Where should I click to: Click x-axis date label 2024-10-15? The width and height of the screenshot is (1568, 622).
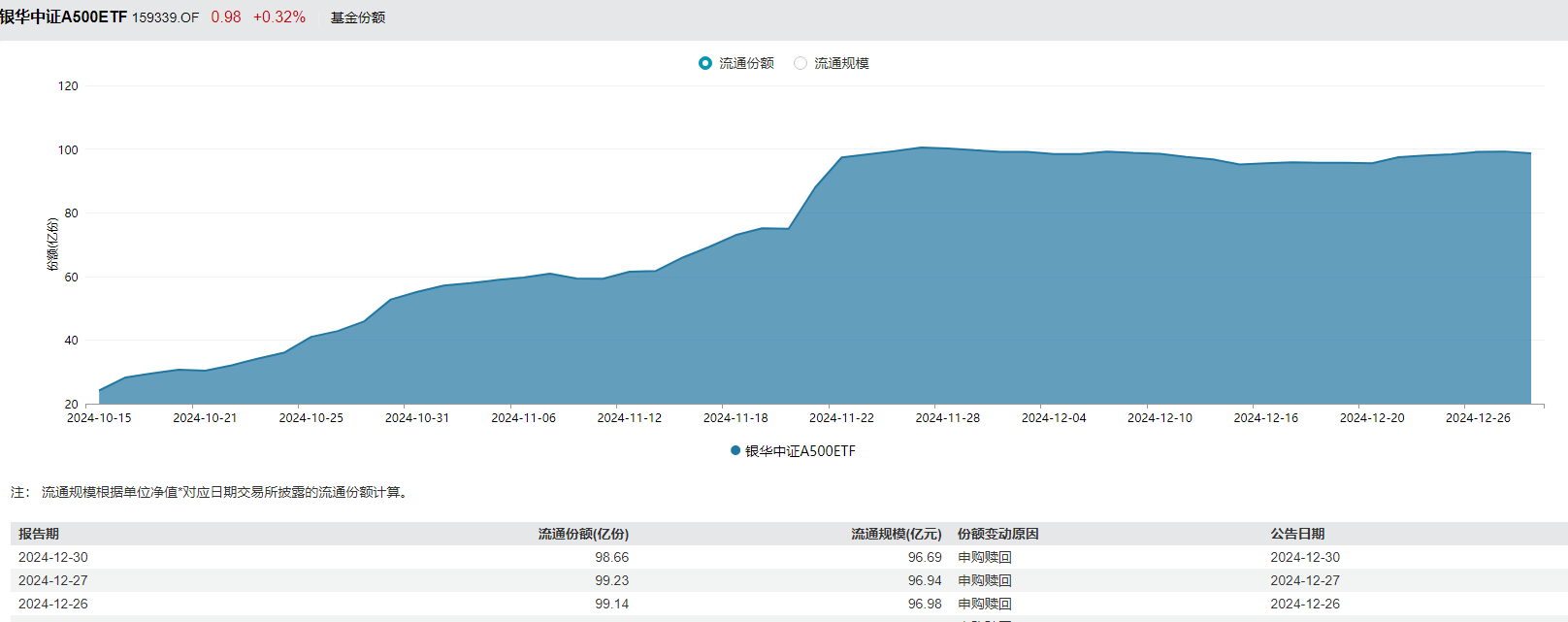click(x=99, y=418)
